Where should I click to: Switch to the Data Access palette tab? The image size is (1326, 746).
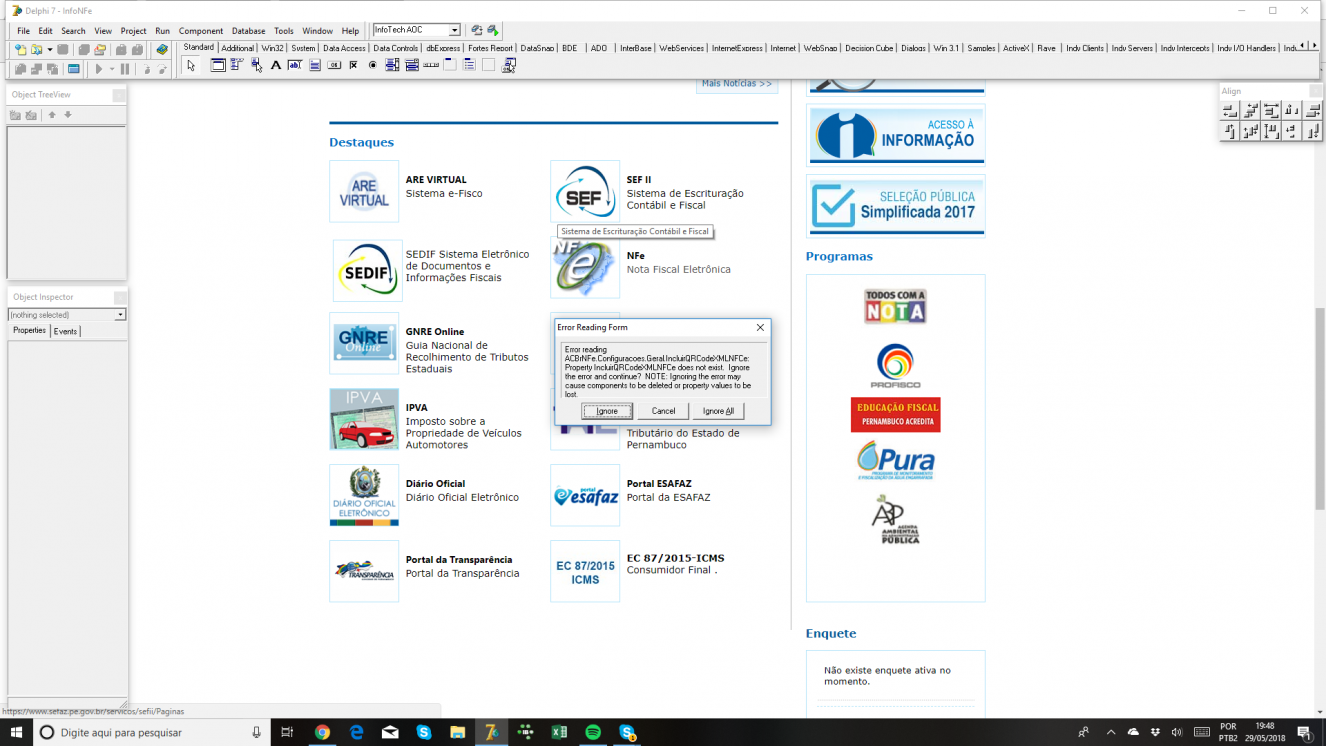pos(344,48)
